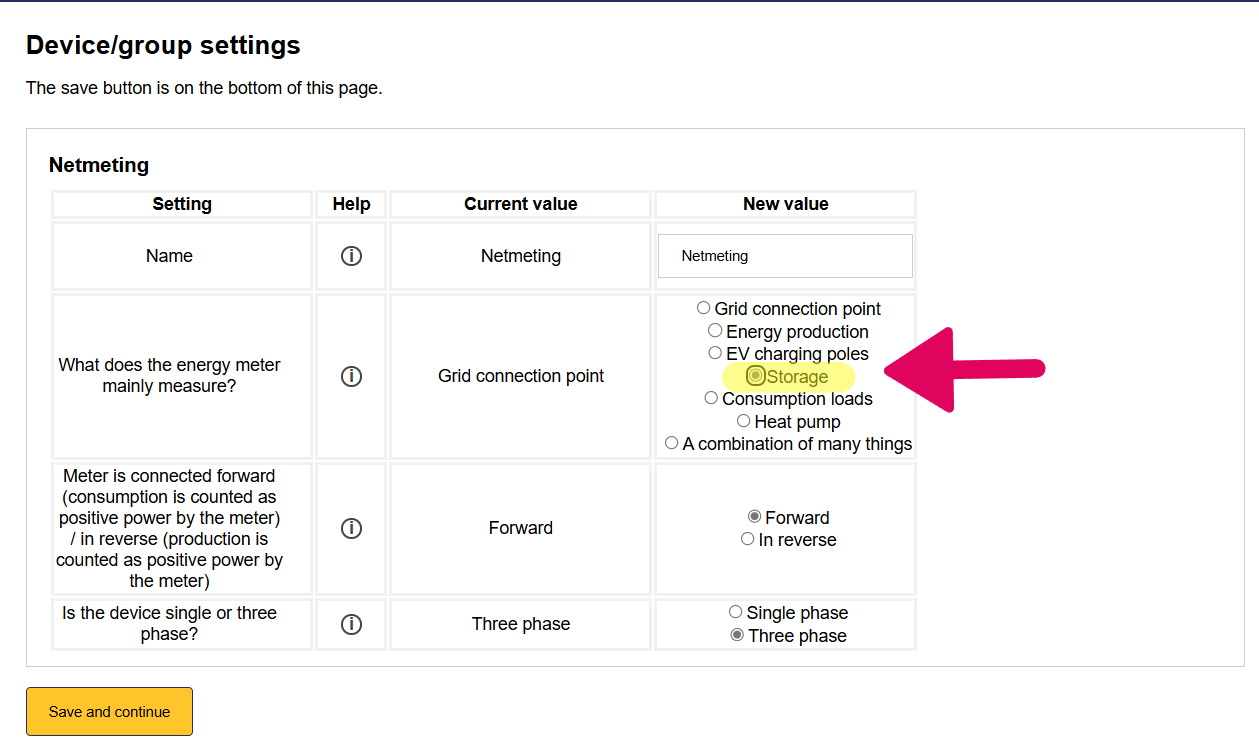Select the Grid connection point option
The height and width of the screenshot is (743, 1259).
point(704,308)
